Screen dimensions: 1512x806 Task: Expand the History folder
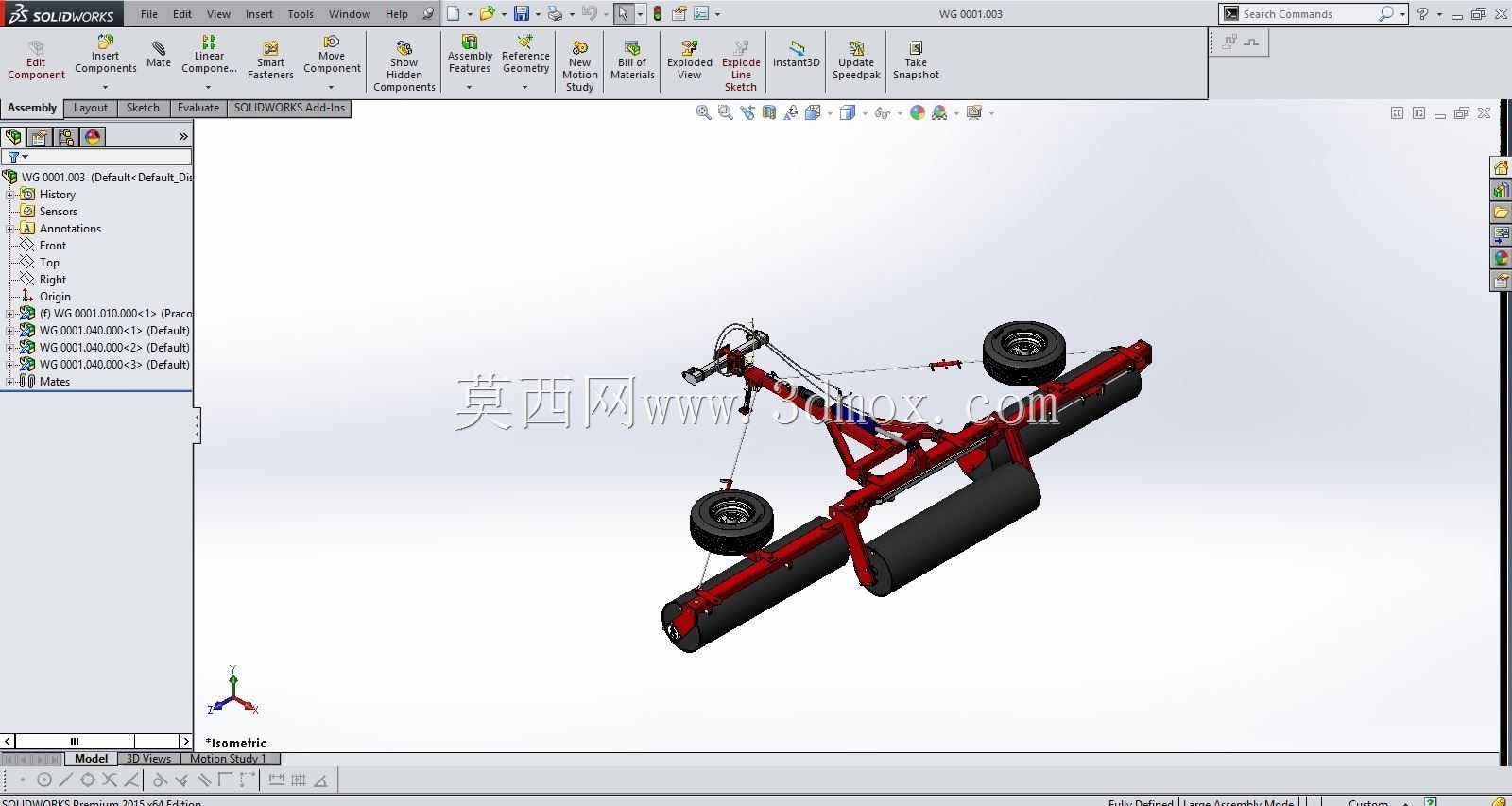click(x=9, y=195)
